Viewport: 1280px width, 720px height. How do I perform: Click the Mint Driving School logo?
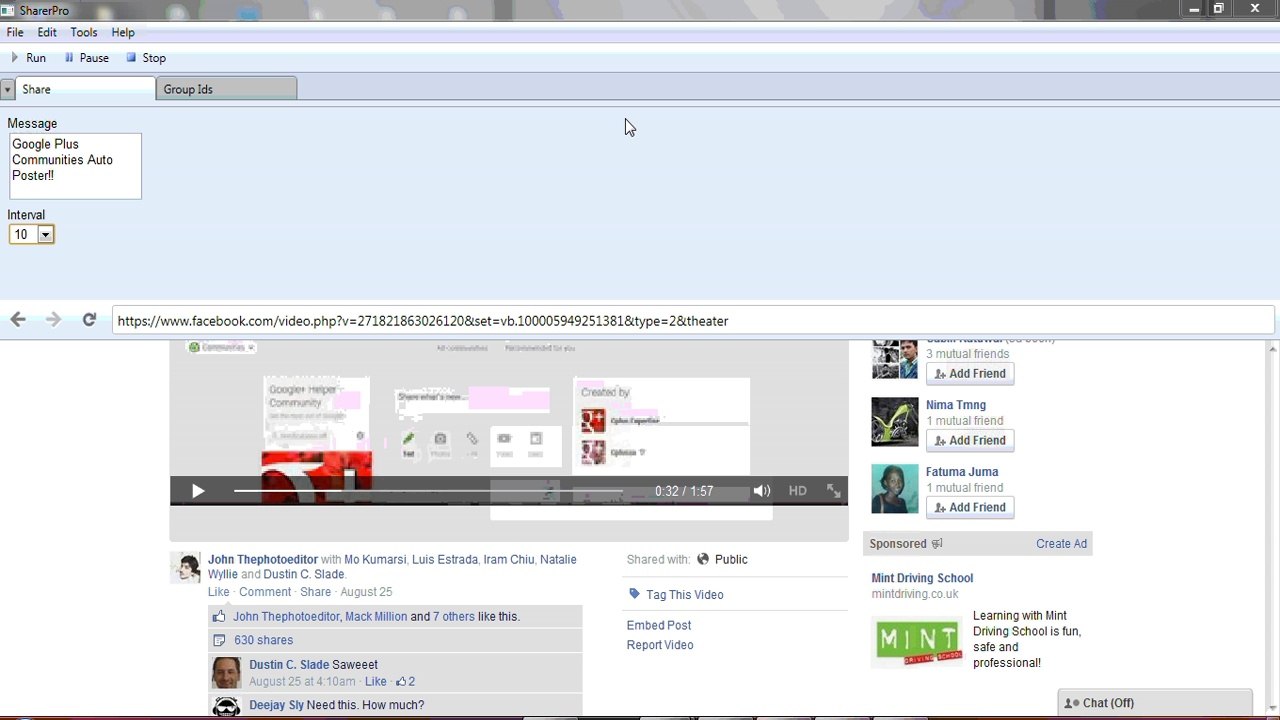[918, 643]
